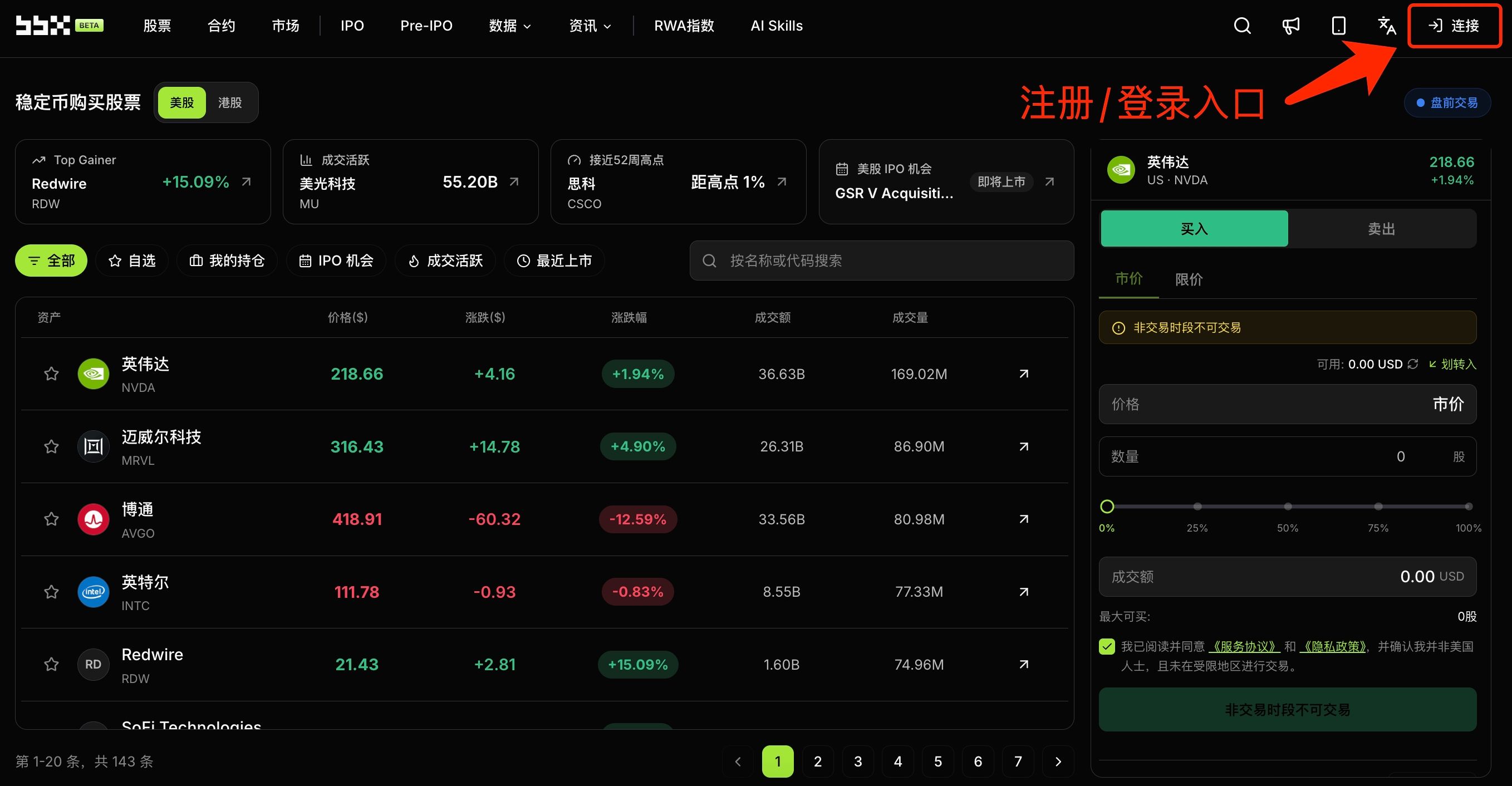
Task: Open 博通 row detail arrow
Action: (1024, 519)
